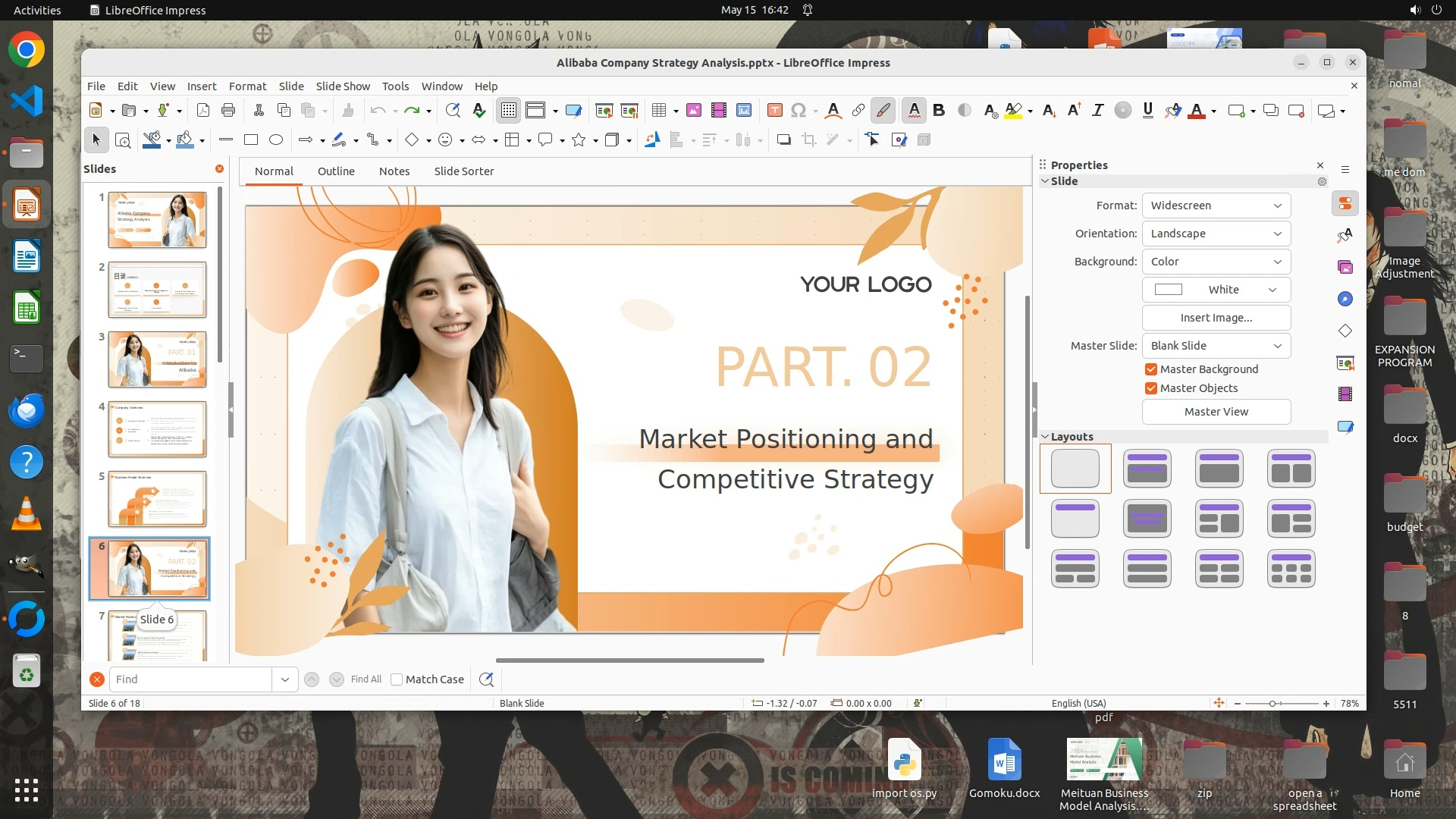
Task: Open the Insert Special Character icon
Action: coord(798,111)
